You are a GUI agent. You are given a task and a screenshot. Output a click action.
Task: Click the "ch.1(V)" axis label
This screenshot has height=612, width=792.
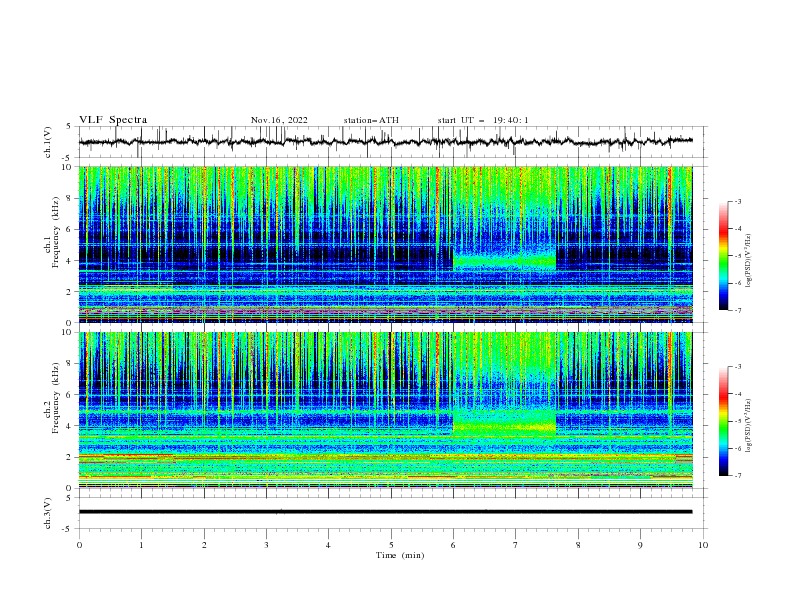click(x=48, y=142)
